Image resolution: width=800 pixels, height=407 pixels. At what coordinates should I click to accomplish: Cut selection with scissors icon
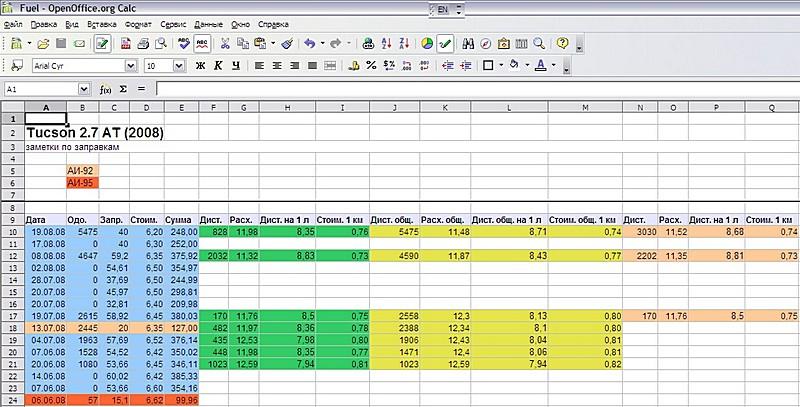click(x=225, y=44)
